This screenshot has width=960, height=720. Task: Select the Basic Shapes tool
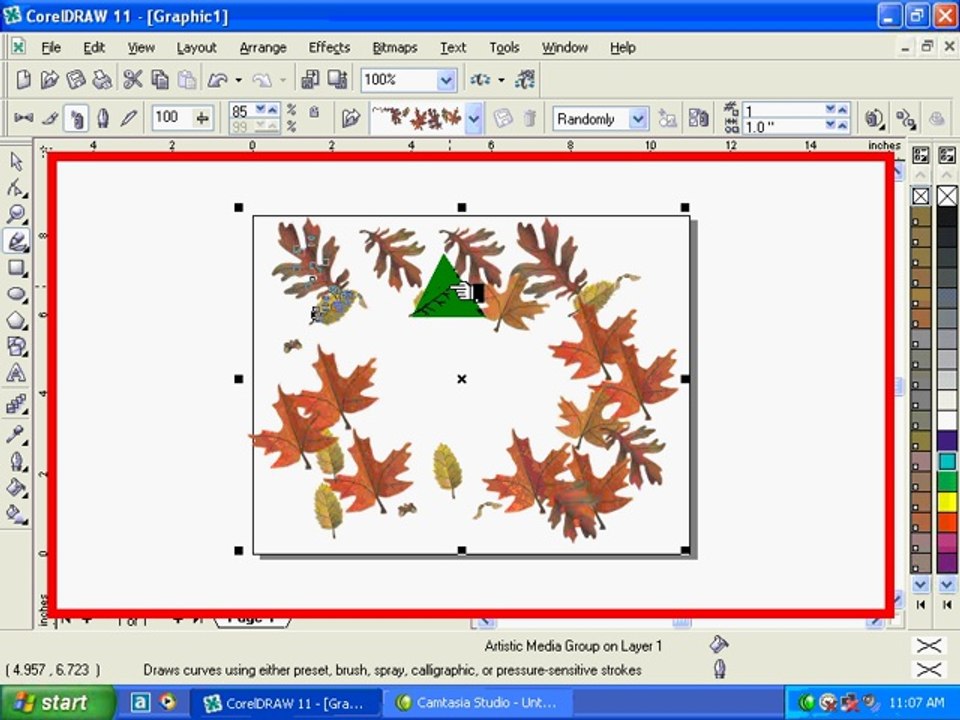[x=16, y=347]
